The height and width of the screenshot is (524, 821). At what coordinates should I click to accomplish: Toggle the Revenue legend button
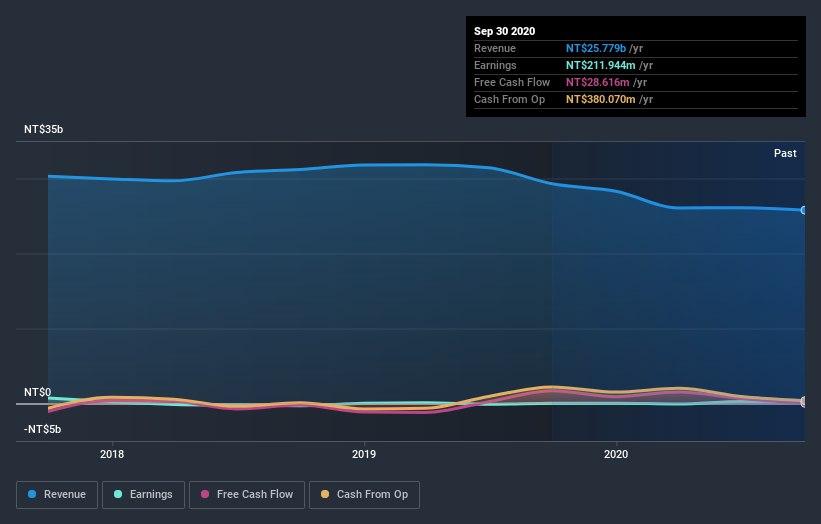[57, 495]
